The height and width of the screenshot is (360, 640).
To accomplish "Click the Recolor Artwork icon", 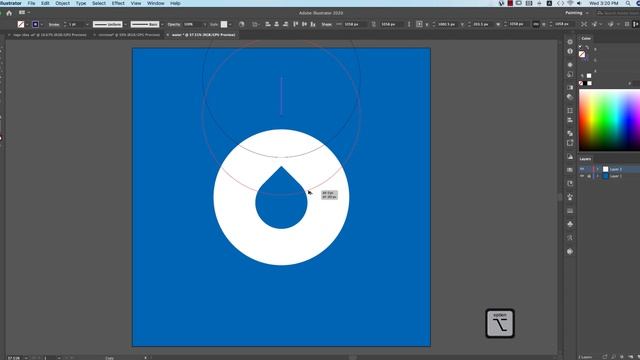I will [x=242, y=24].
